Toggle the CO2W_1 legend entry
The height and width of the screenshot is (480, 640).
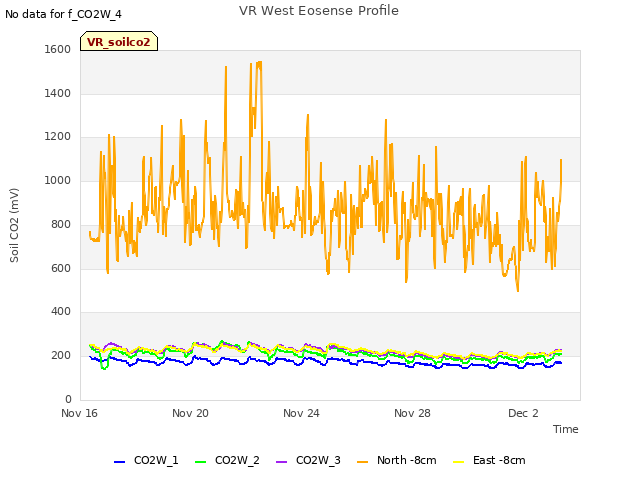tap(146, 460)
